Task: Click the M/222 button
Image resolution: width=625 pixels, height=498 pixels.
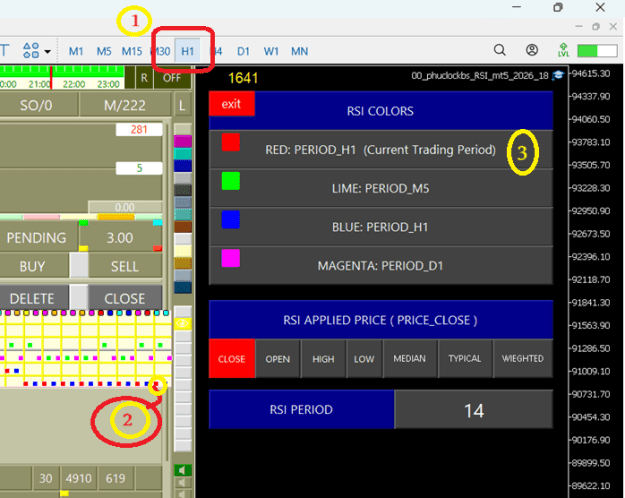Action: tap(125, 106)
